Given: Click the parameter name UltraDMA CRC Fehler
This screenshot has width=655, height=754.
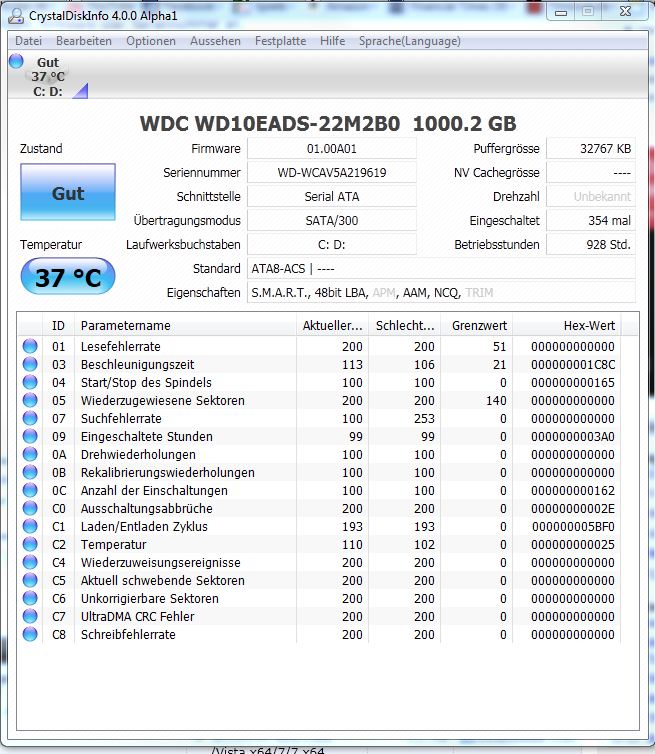Looking at the screenshot, I should 138,616.
